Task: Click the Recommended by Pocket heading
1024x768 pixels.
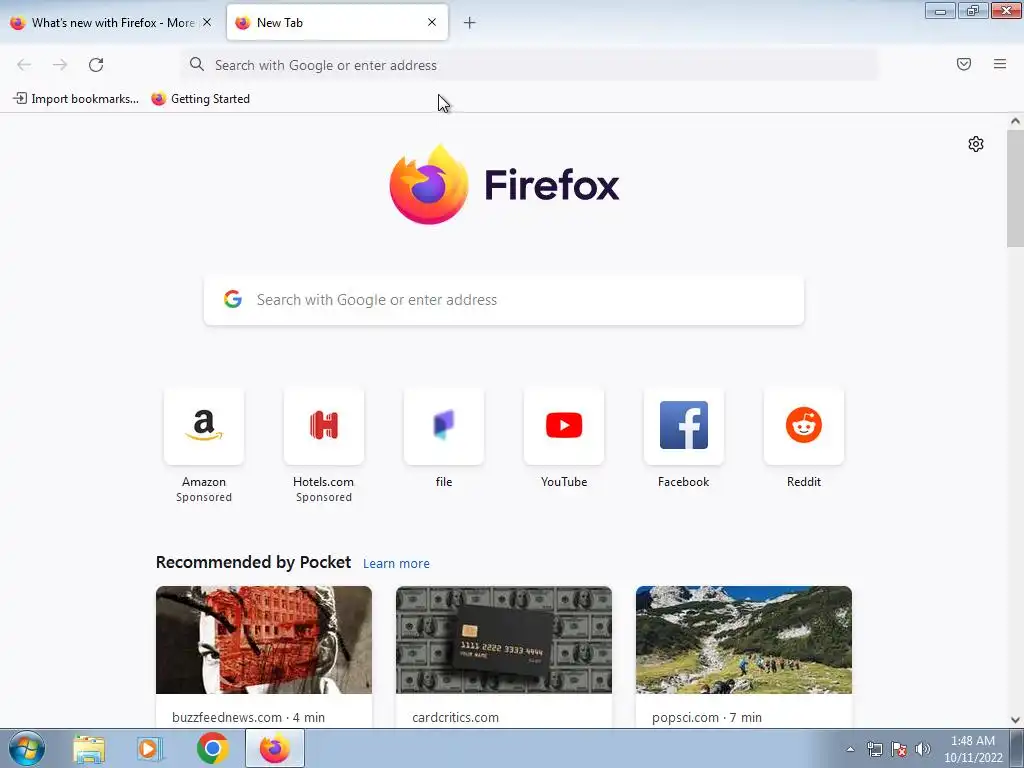Action: (x=253, y=562)
